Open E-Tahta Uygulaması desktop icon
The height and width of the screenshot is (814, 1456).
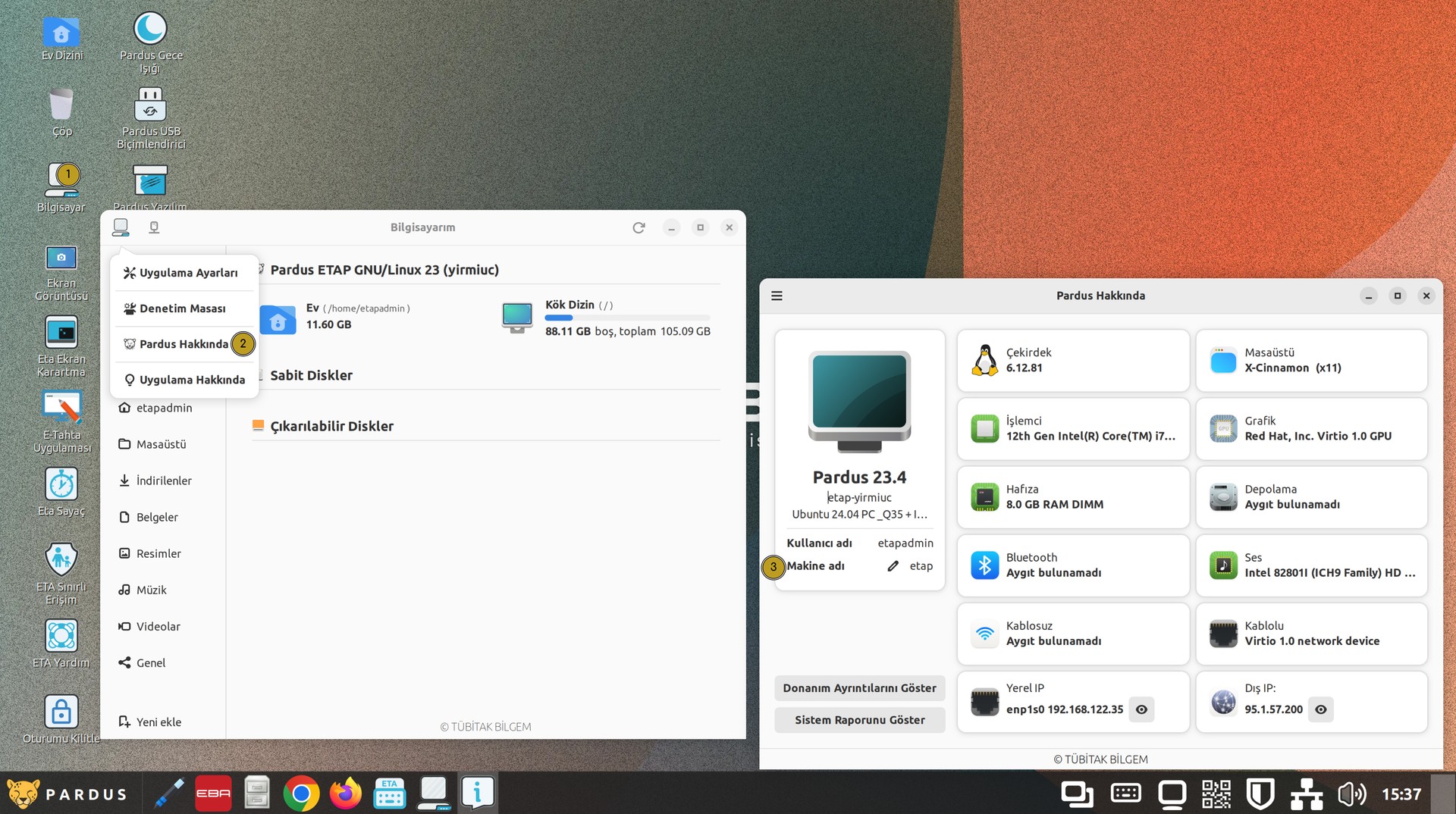61,422
